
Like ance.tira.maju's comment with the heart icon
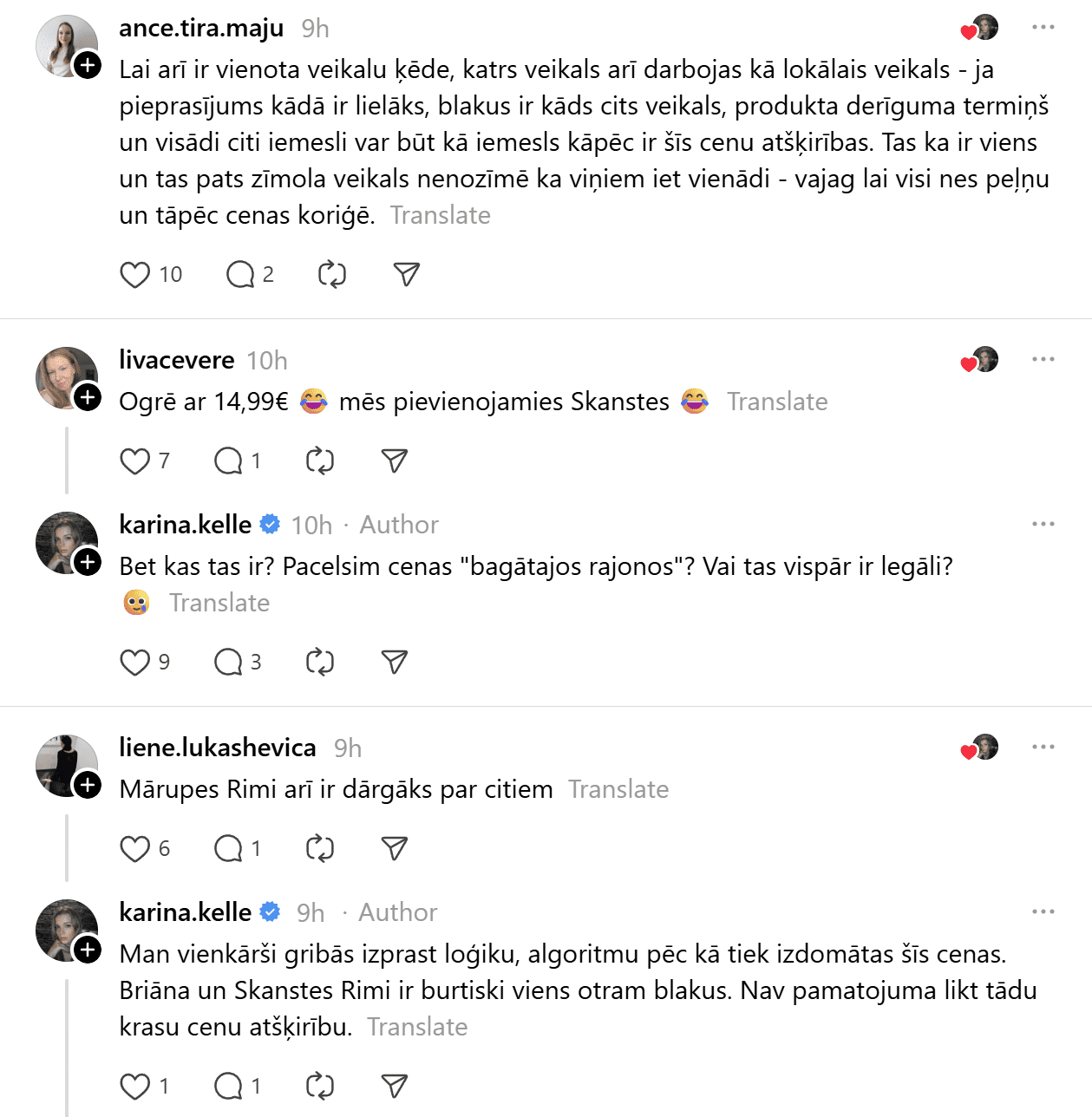click(x=134, y=275)
